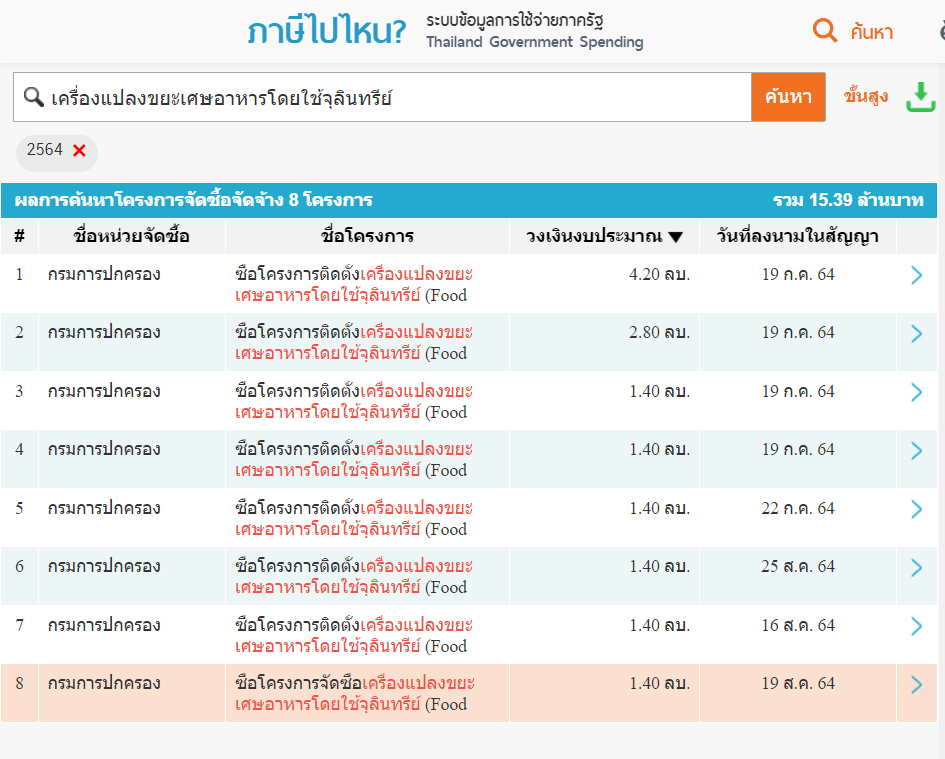Click the green download icon
Screen dimensions: 945x759
(920, 97)
